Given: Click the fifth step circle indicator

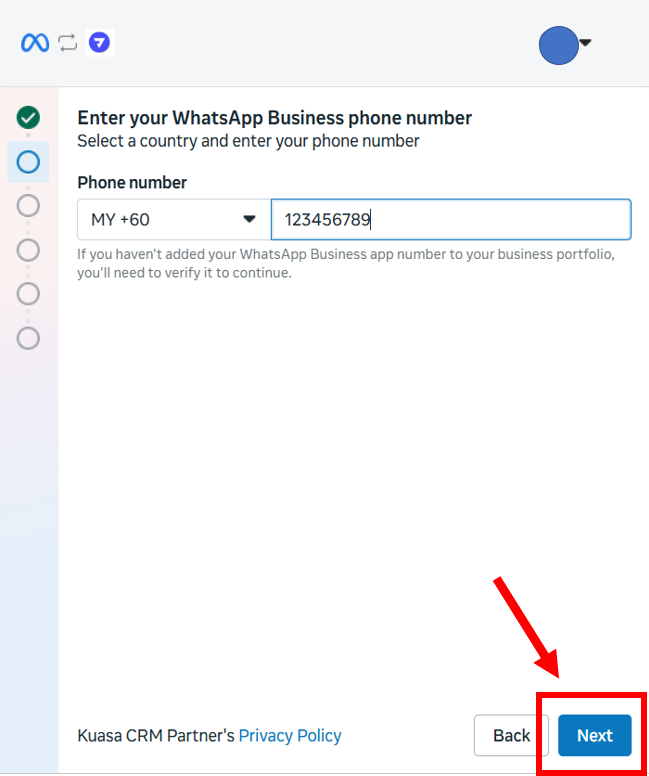Looking at the screenshot, I should coord(28,293).
